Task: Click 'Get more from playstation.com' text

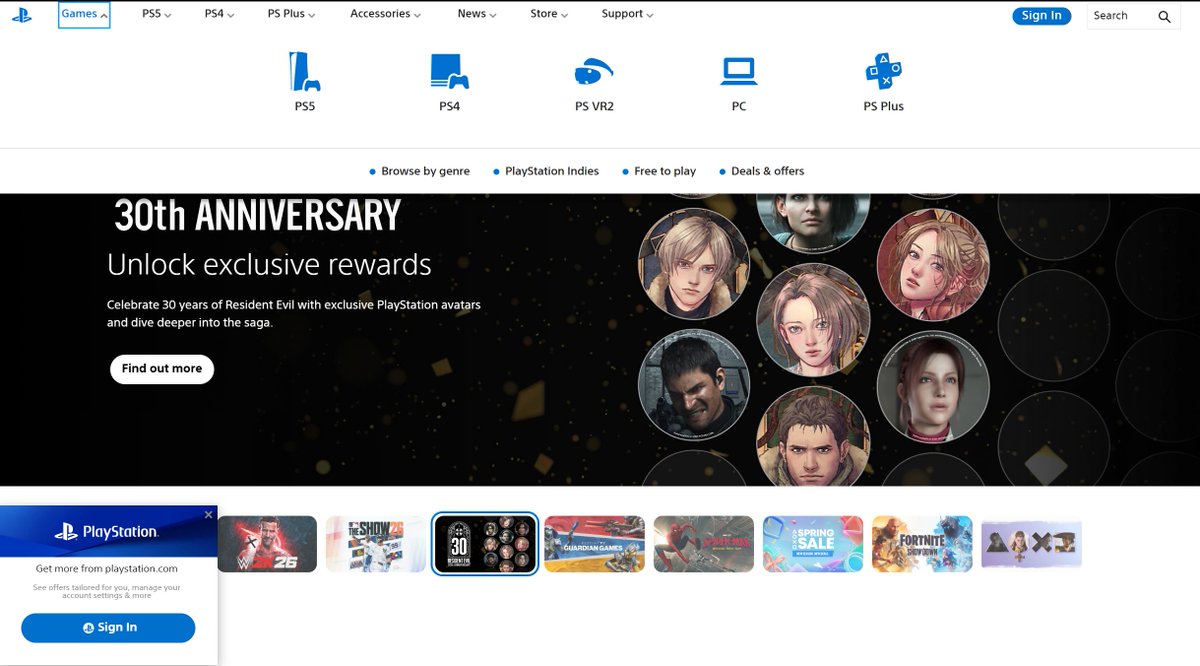Action: [x=107, y=569]
